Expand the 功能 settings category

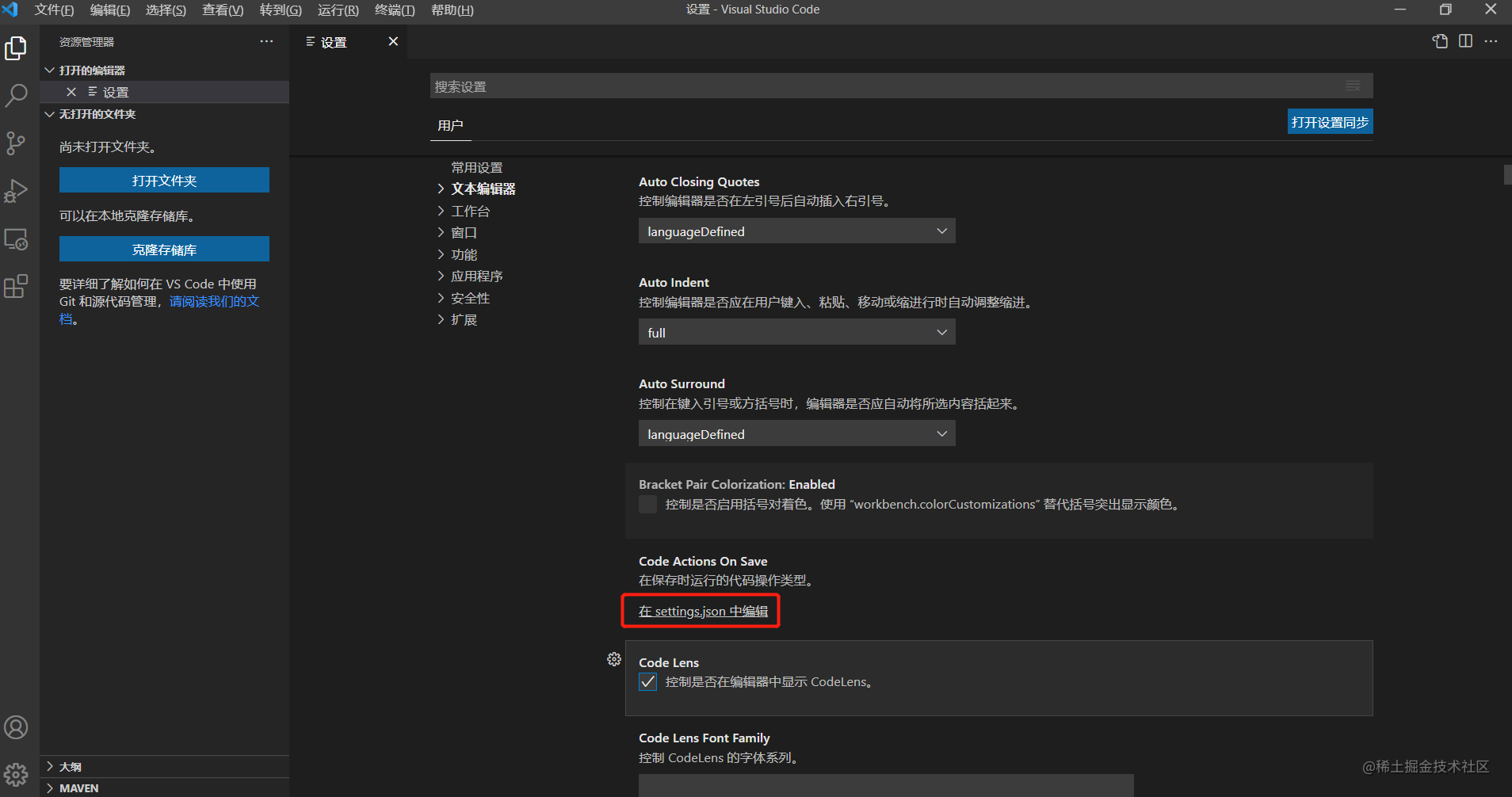(x=441, y=254)
